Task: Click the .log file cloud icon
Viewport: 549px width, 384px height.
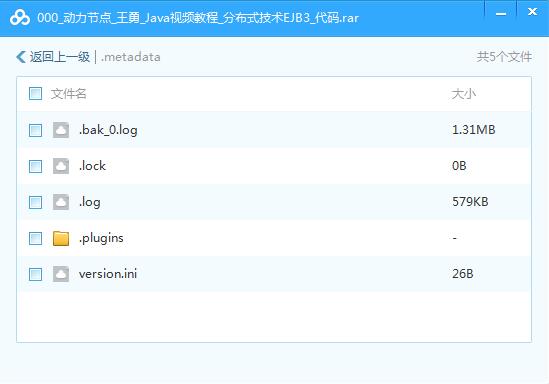Action: [61, 202]
